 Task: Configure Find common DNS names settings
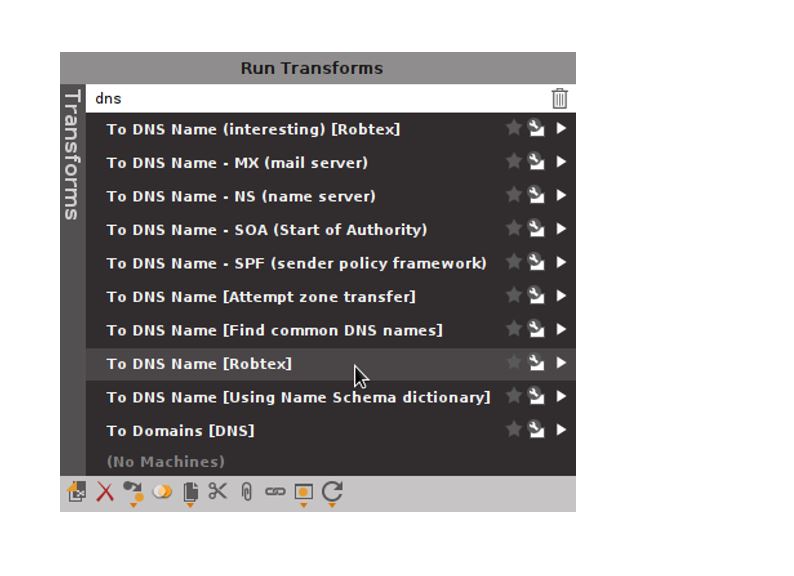pyautogui.click(x=536, y=329)
